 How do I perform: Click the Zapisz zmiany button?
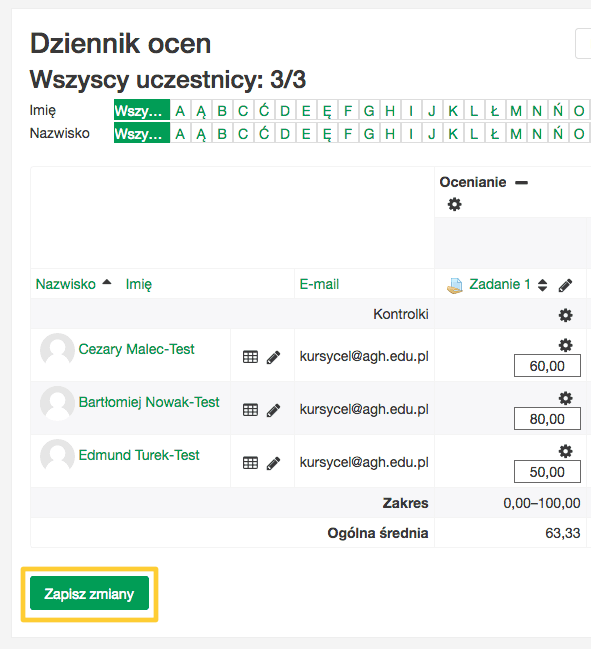pyautogui.click(x=89, y=594)
